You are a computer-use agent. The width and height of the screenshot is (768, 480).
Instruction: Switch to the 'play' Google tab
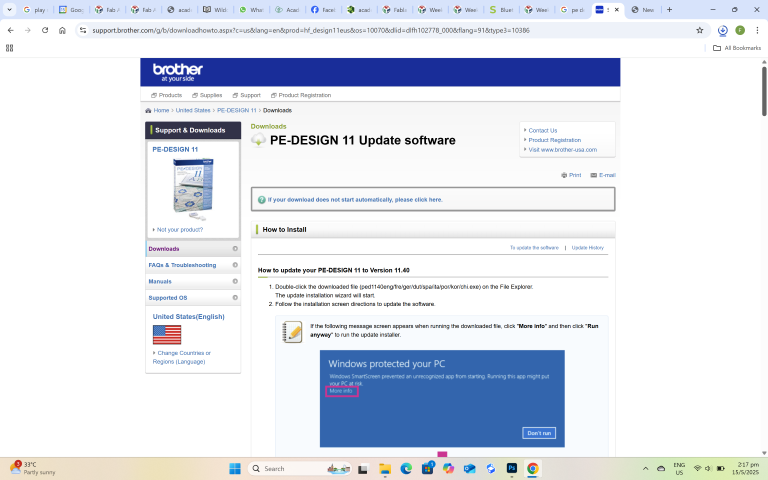(x=35, y=10)
